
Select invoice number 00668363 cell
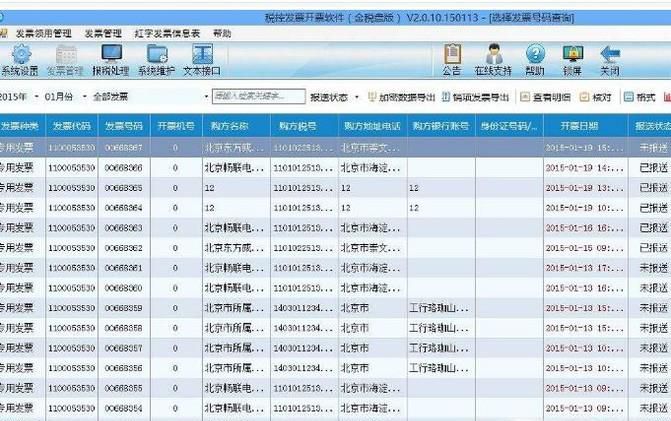pos(124,228)
